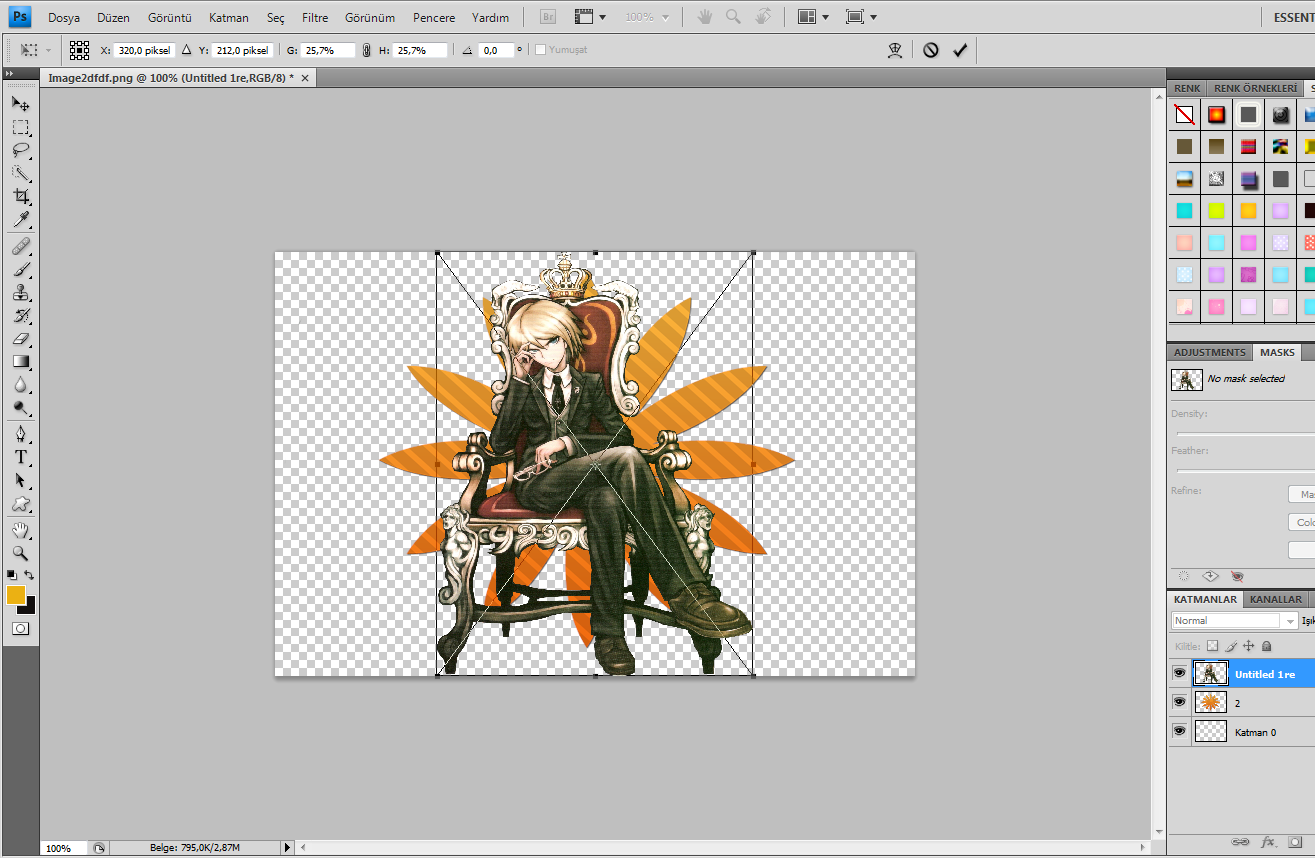The height and width of the screenshot is (858, 1315).
Task: Select the Rectangular Marquee tool
Action: pyautogui.click(x=21, y=127)
